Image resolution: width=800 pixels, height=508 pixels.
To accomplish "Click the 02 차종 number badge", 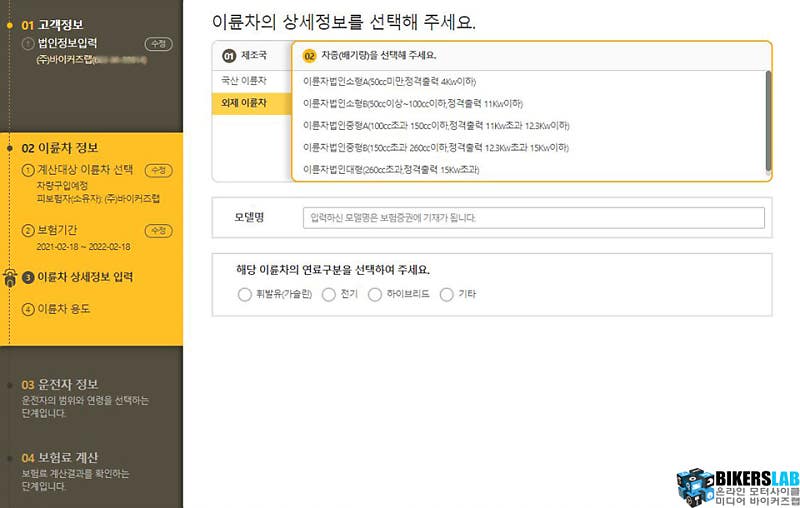I will coord(309,56).
